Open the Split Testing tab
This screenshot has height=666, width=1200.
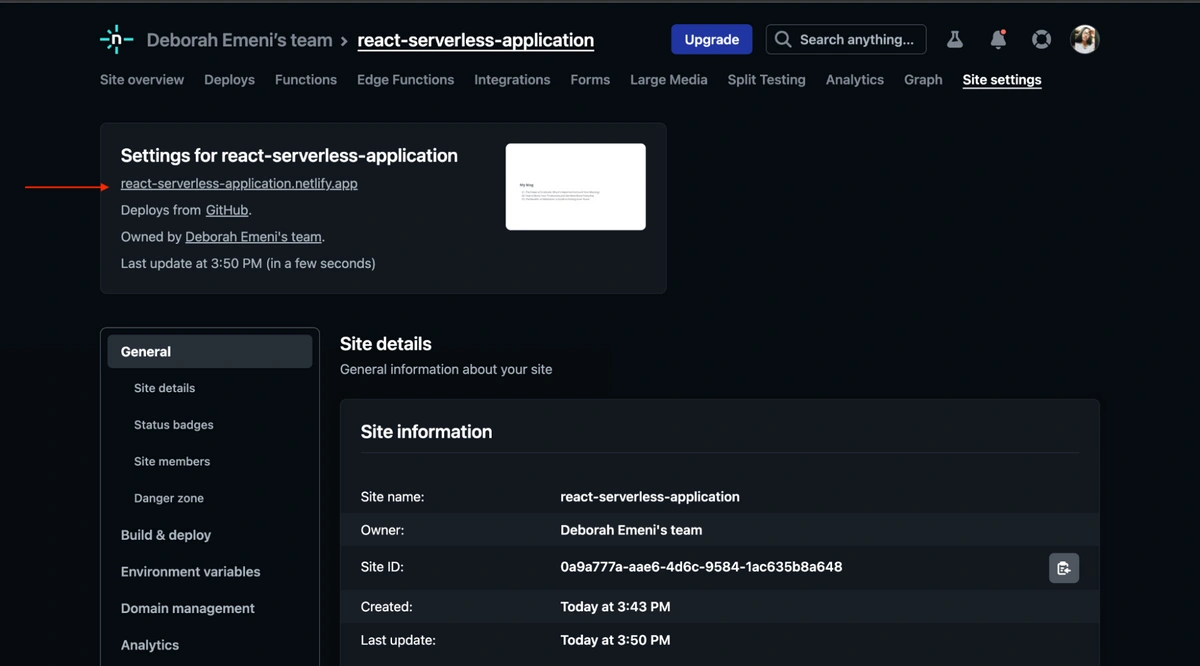766,80
